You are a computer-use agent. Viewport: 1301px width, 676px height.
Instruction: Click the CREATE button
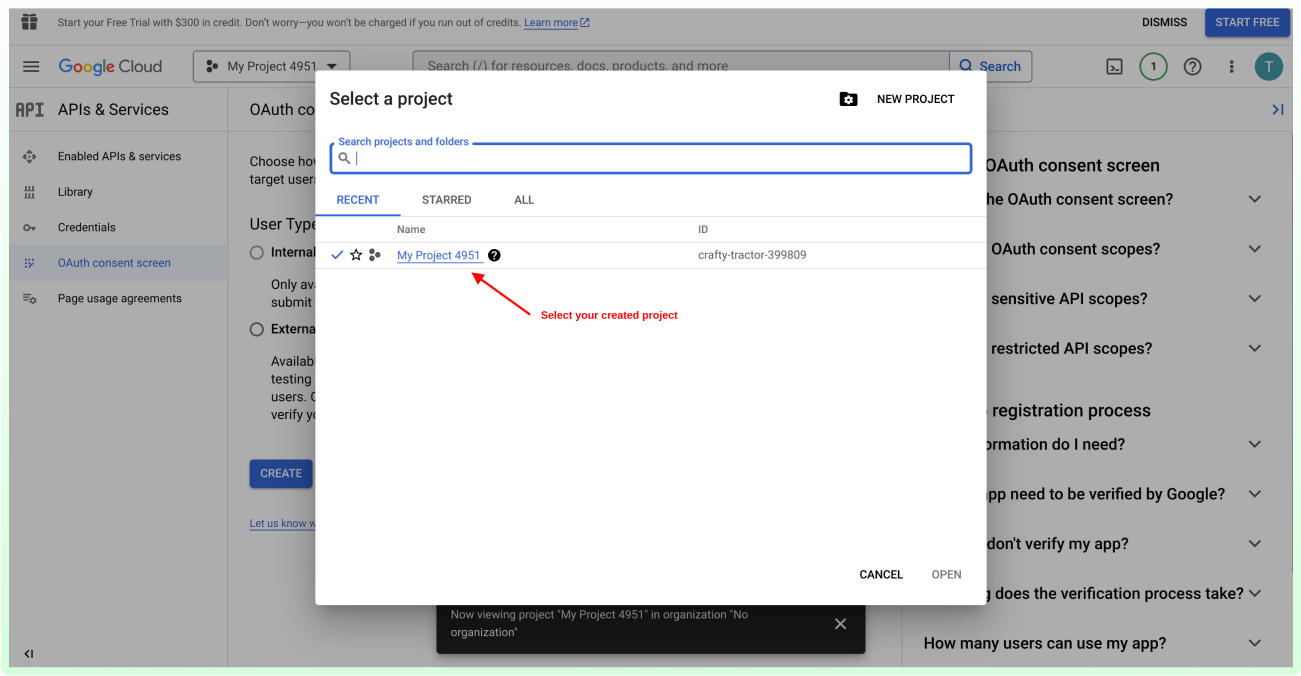tap(280, 473)
